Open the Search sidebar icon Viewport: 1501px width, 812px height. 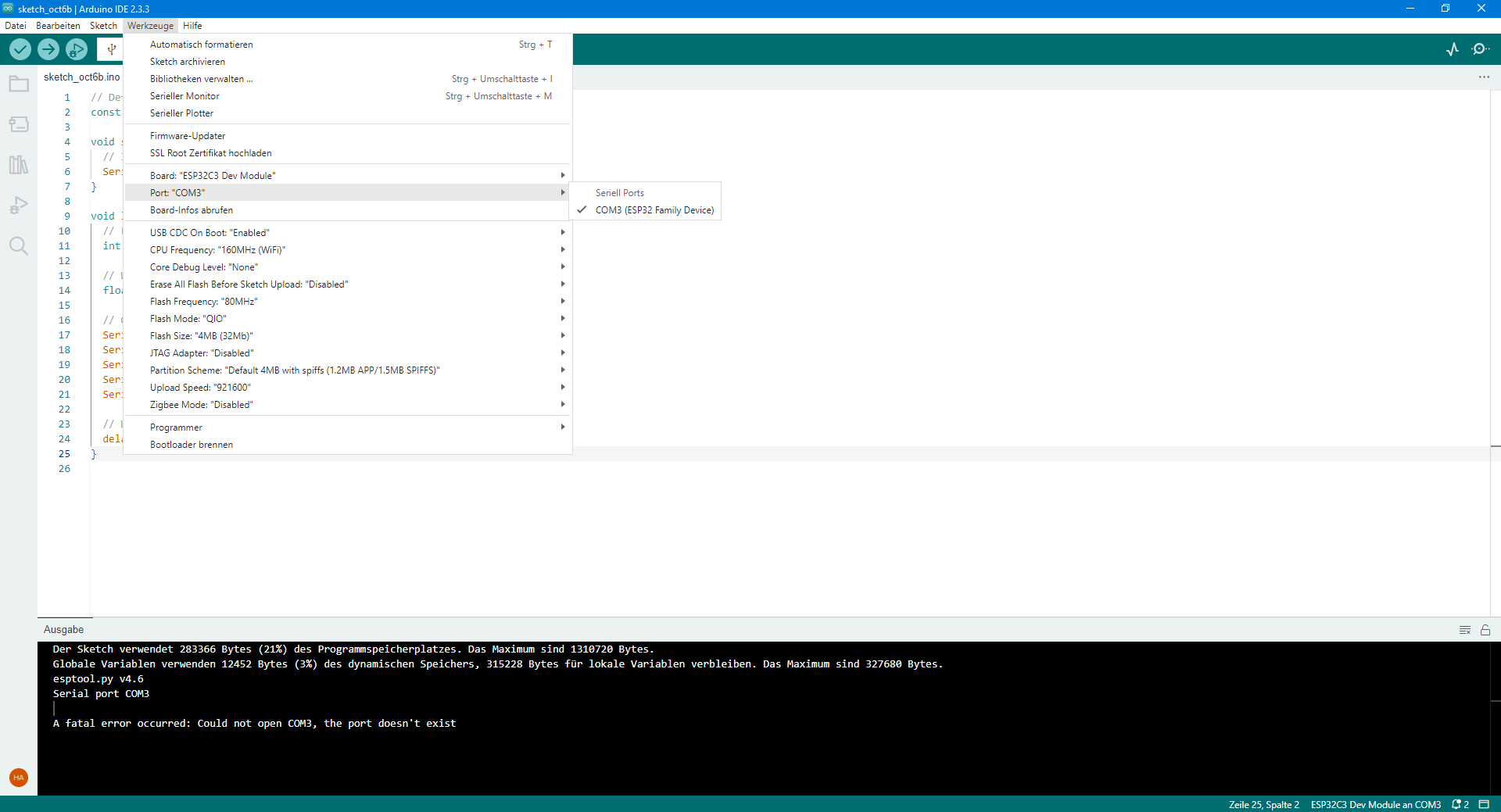coord(19,245)
